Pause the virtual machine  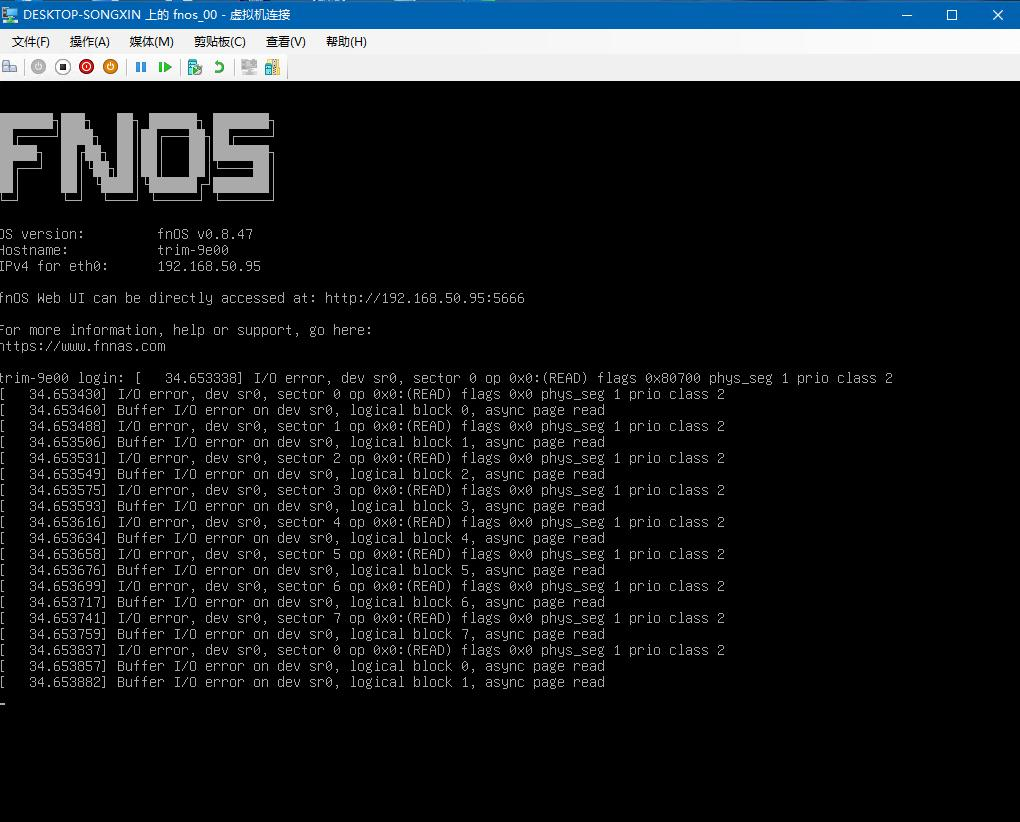tap(141, 67)
